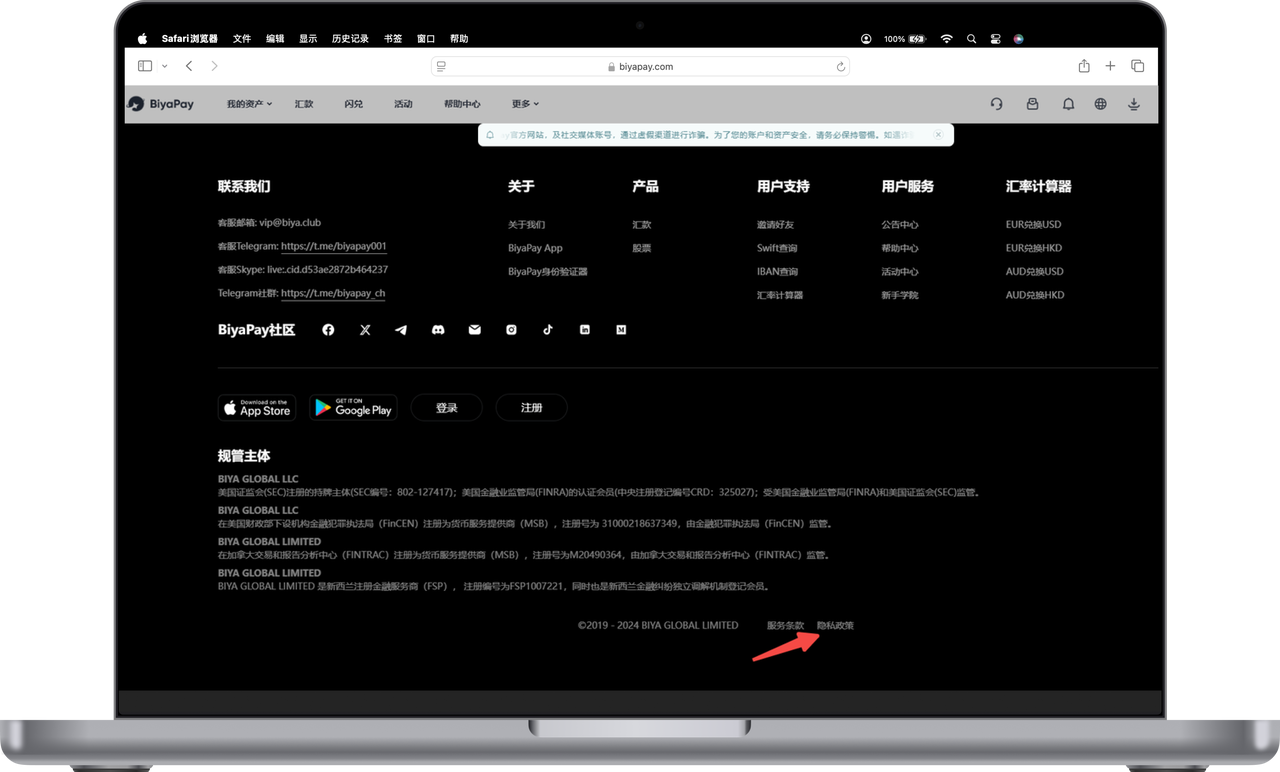Open Safari 历史记录 menu
Viewport: 1280px width, 772px height.
click(x=350, y=39)
